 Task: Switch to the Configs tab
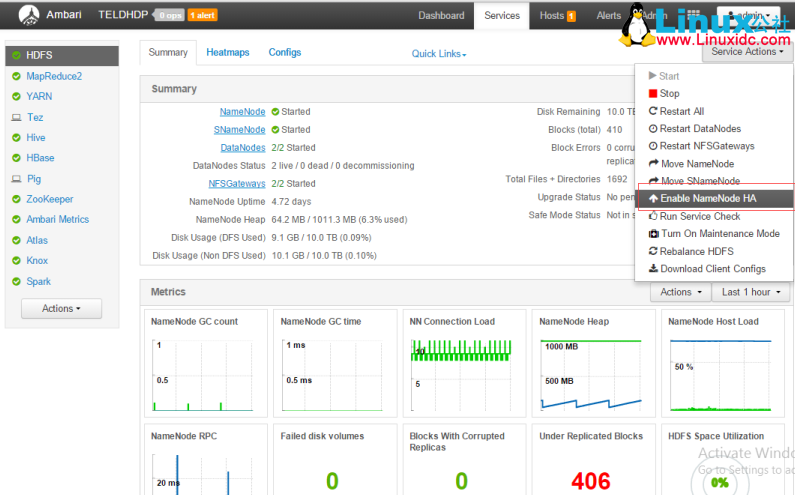tap(285, 53)
